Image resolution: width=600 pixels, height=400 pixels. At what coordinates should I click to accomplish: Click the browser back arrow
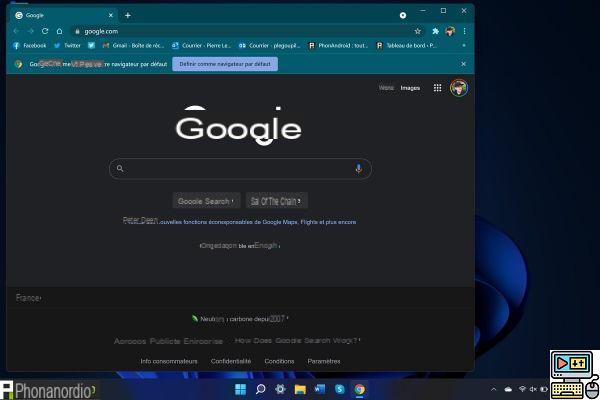coord(16,31)
